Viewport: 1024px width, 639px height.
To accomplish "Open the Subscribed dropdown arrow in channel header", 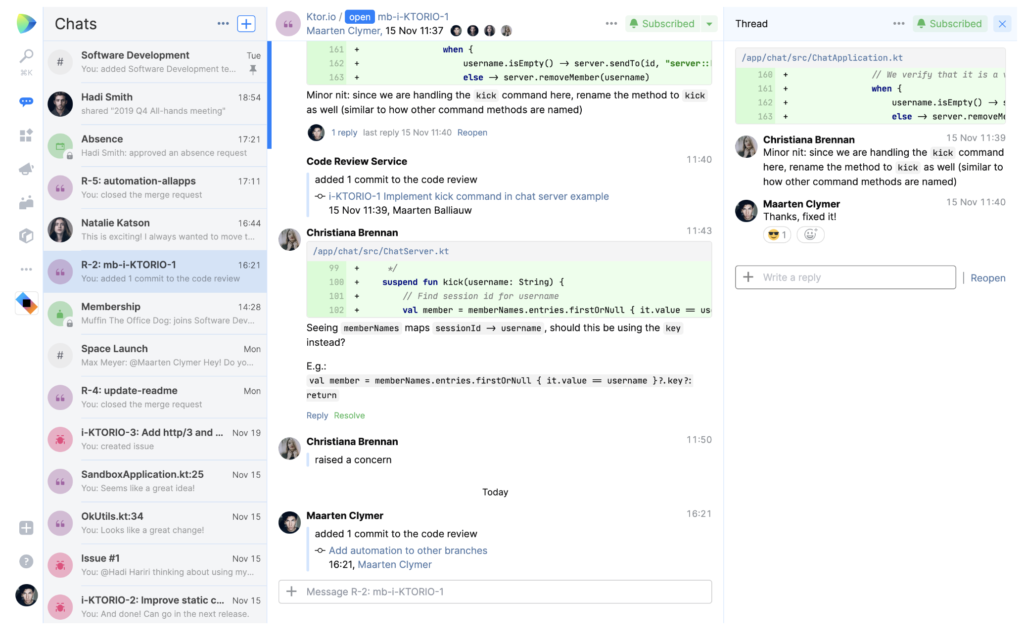I will pyautogui.click(x=708, y=22).
